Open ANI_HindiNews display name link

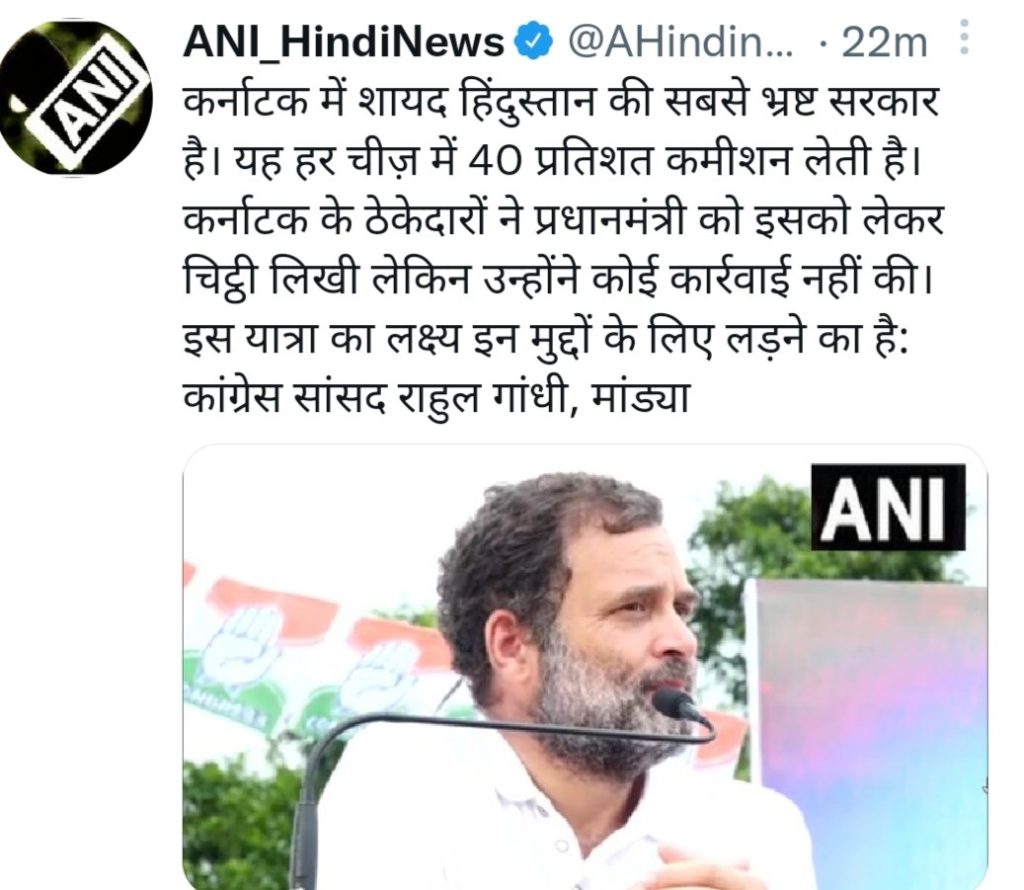coord(344,42)
